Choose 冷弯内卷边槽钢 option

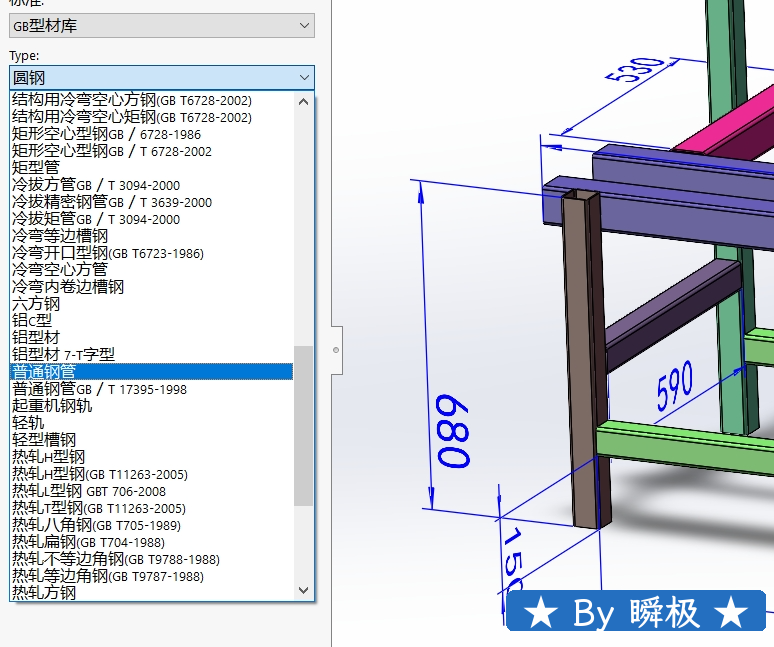coord(68,287)
